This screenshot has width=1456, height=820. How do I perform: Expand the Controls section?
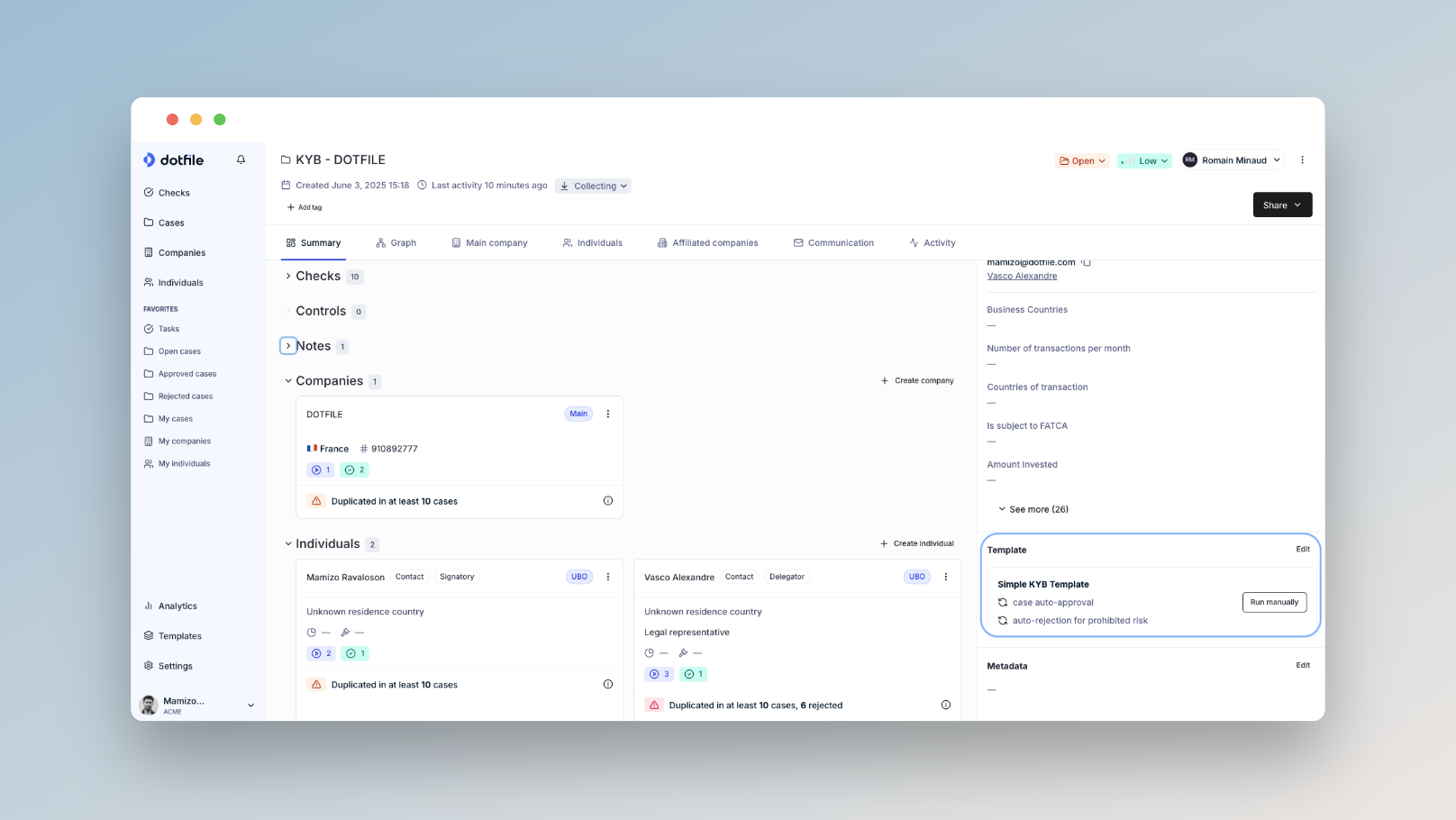tap(288, 311)
